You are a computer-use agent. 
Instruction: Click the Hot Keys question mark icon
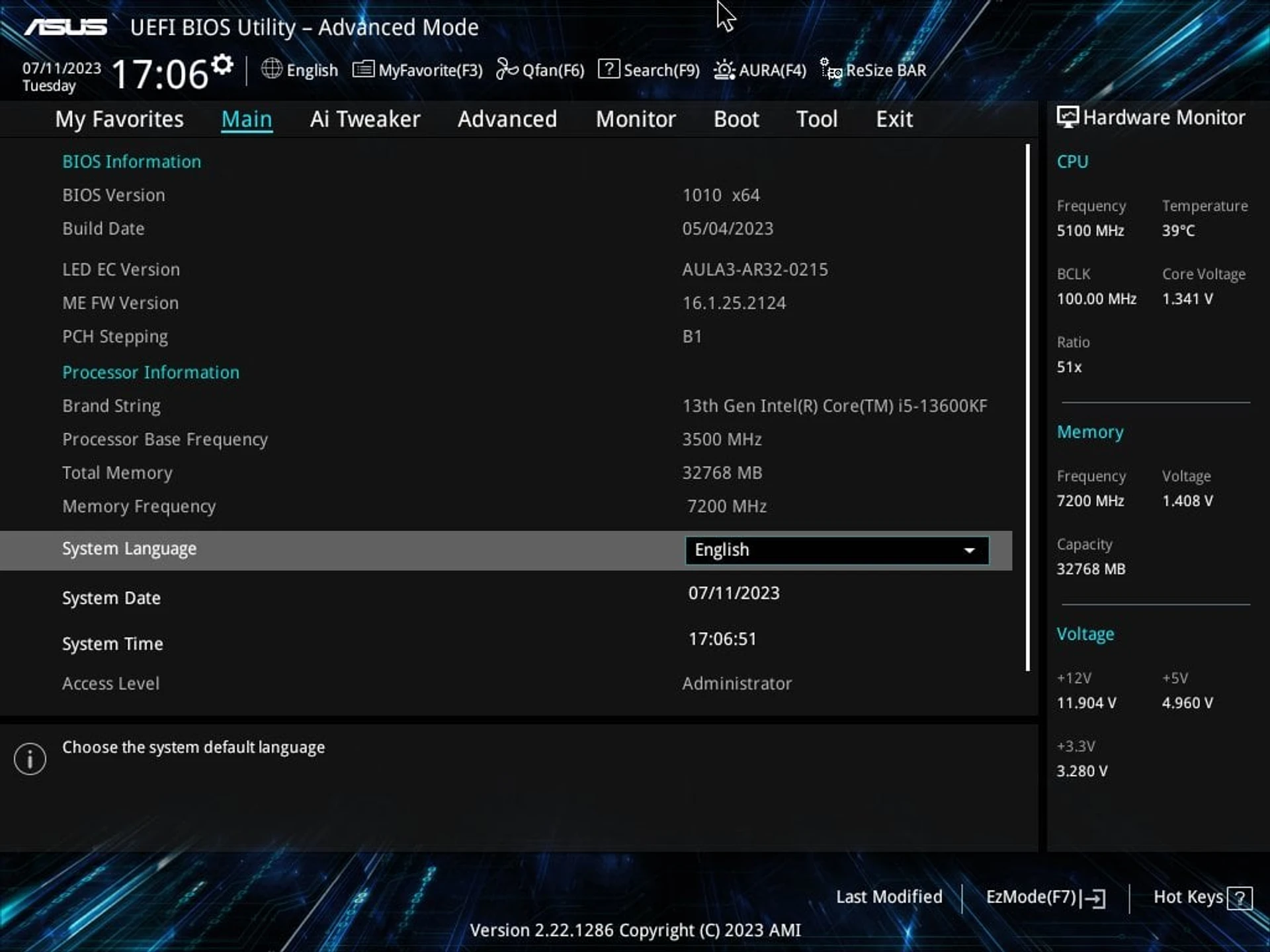[1240, 898]
